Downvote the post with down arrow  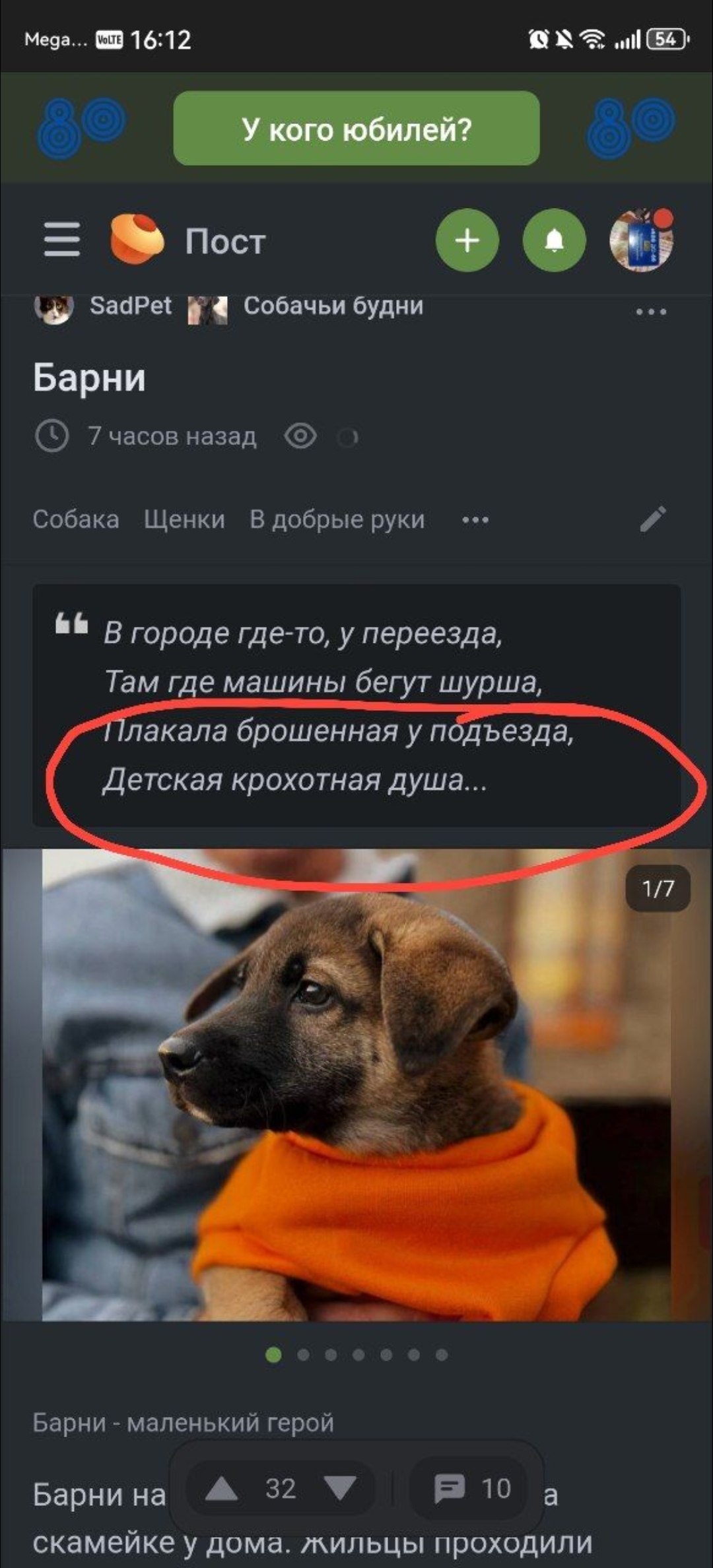(x=341, y=1489)
